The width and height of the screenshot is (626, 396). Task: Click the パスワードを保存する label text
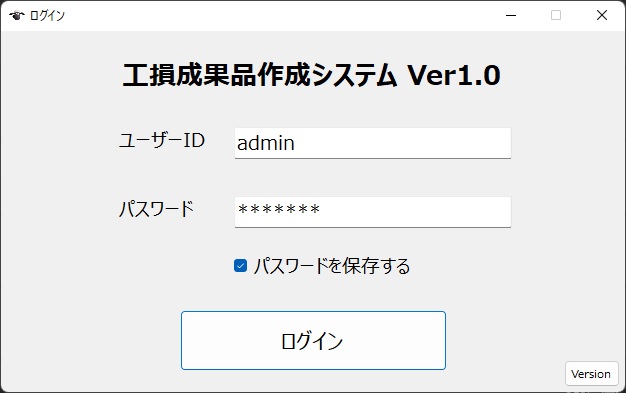[332, 266]
